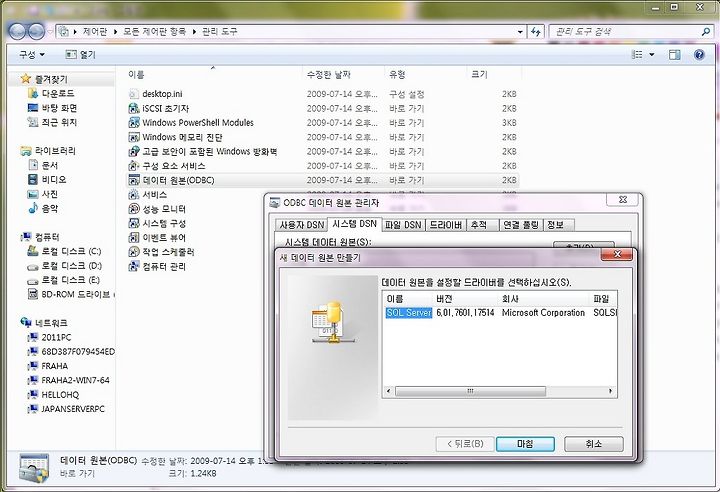720x492 pixels.
Task: Switch to 정보 tab
Action: tap(558, 225)
